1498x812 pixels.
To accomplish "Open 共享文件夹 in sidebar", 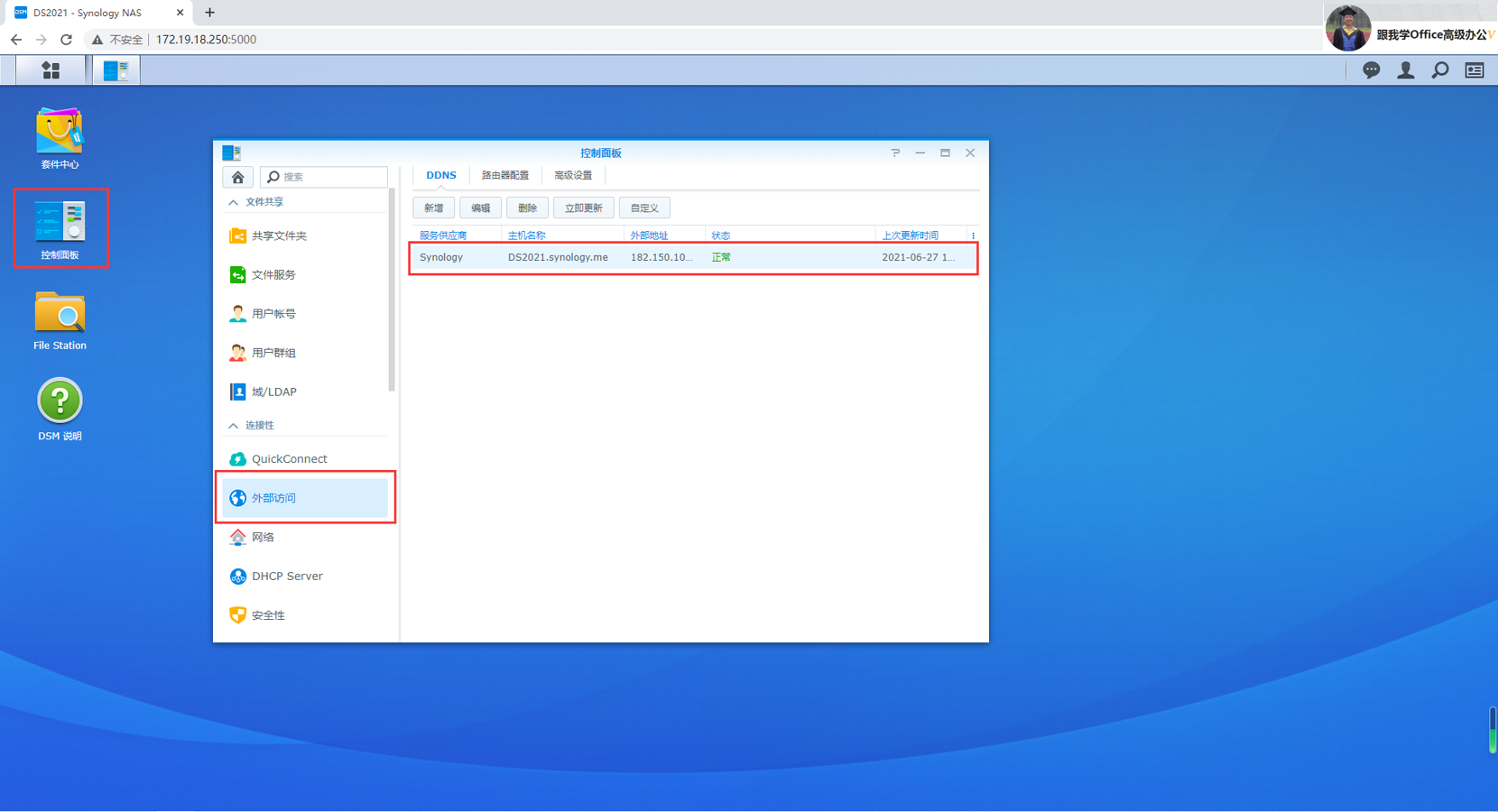I will pos(305,235).
